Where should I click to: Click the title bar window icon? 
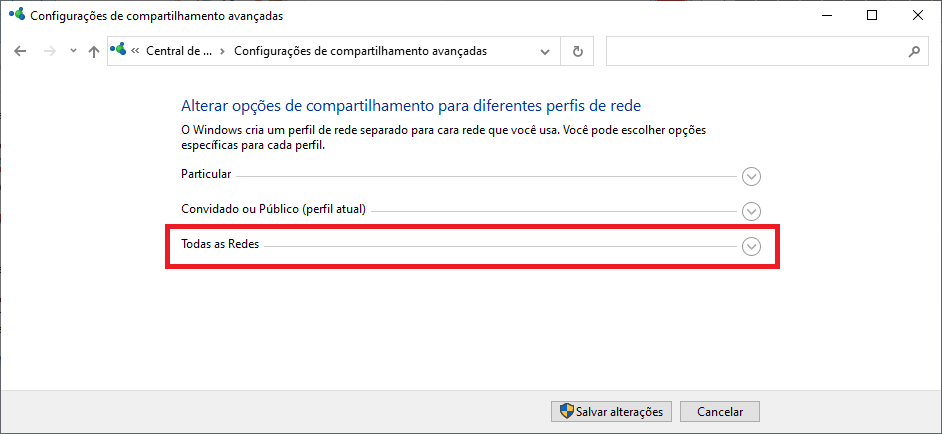coord(15,15)
